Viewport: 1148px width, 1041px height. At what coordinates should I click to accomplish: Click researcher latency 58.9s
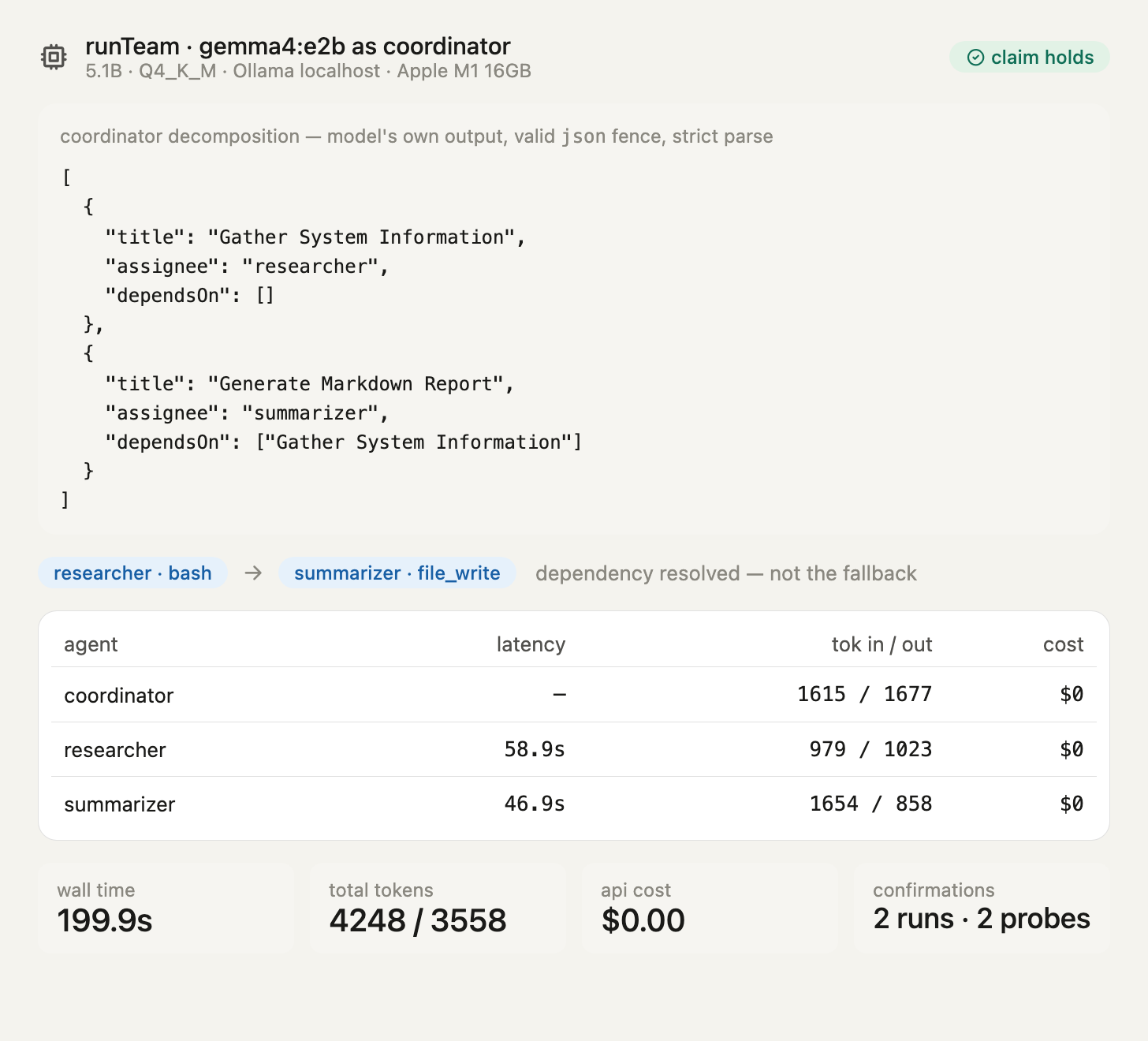pos(535,749)
